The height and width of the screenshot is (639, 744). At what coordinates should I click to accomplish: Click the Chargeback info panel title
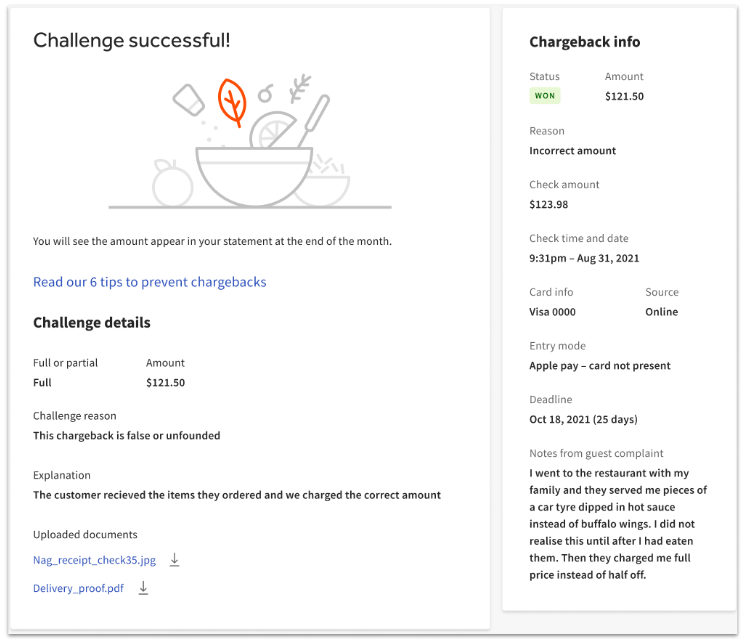click(x=584, y=42)
